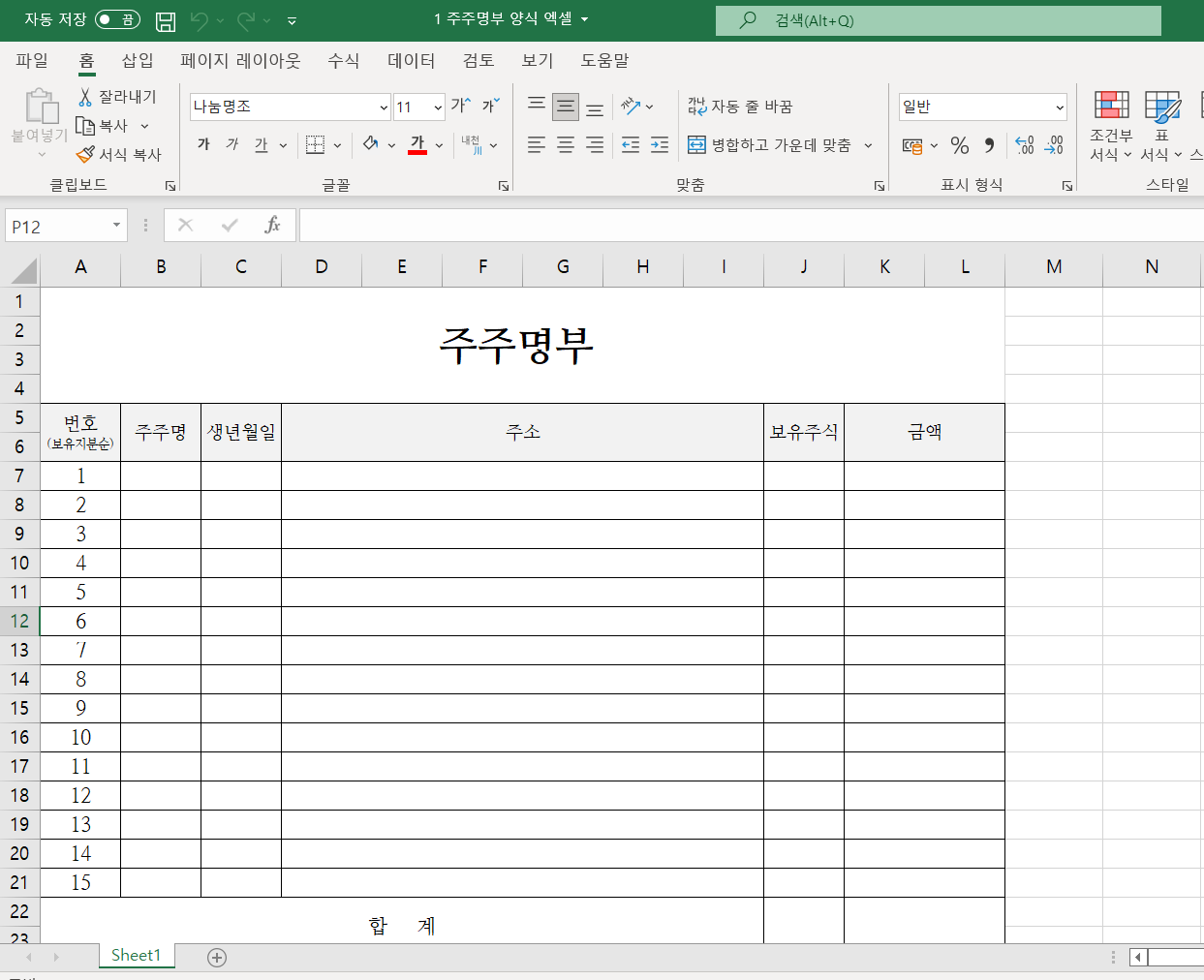Open the 도움말 ribbon tab
Screen dimensions: 1204x980
click(x=604, y=60)
